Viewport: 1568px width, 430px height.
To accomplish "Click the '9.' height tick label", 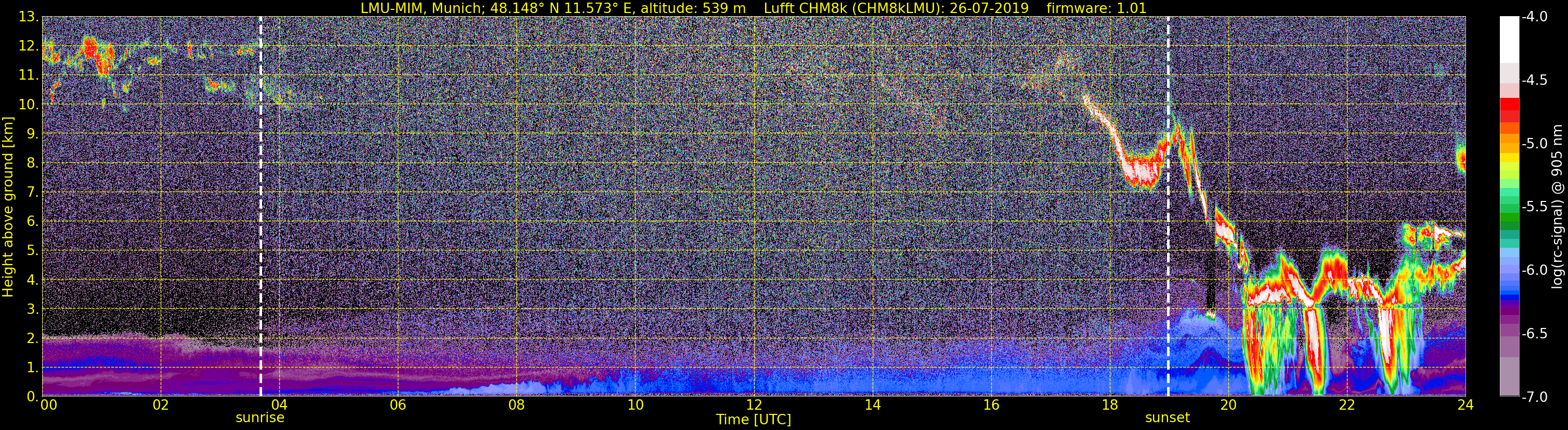I will pyautogui.click(x=32, y=134).
